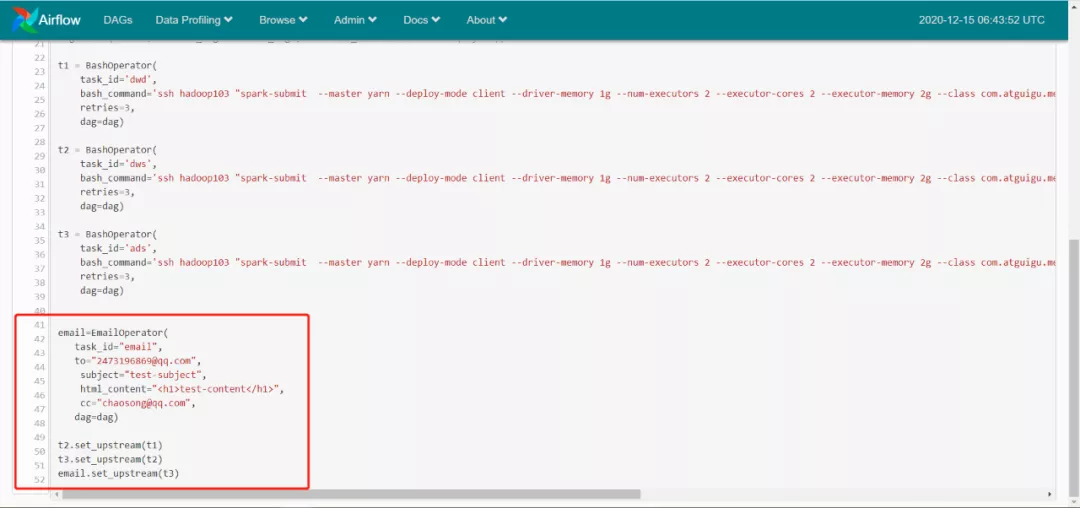This screenshot has width=1080, height=508.
Task: Expand the Admin menu
Action: (x=355, y=20)
